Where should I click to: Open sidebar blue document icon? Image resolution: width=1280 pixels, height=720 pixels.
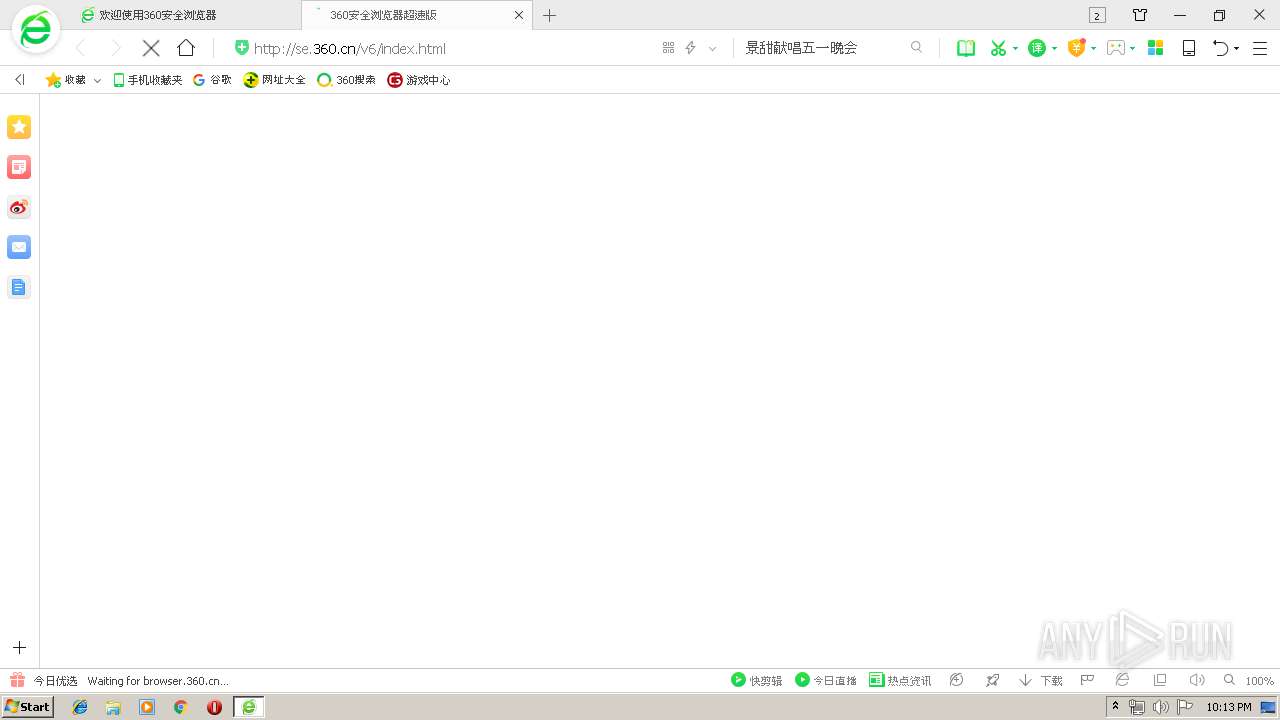19,287
